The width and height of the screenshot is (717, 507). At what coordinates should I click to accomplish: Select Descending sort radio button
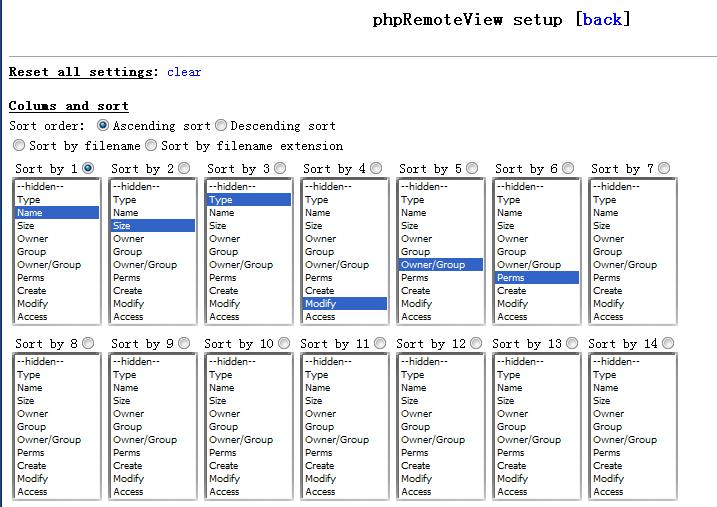coord(221,126)
